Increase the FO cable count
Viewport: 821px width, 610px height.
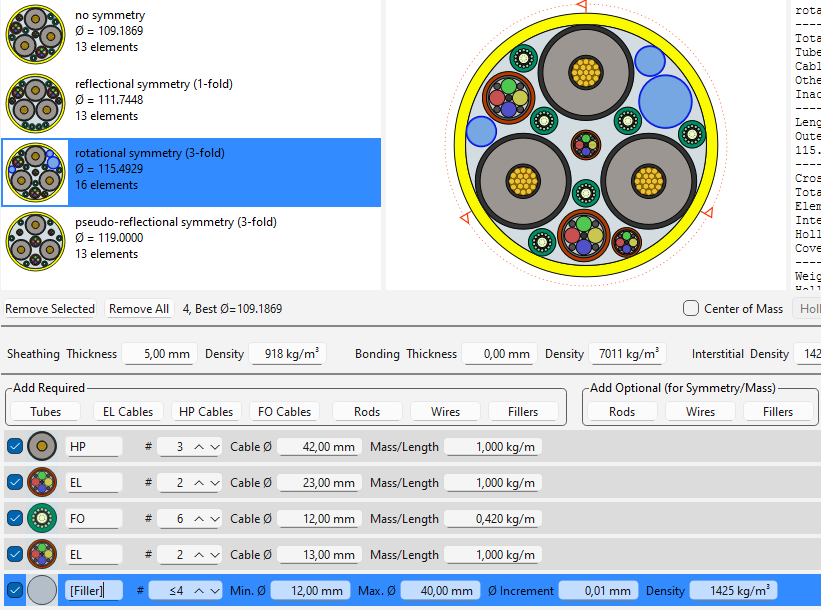(199, 519)
